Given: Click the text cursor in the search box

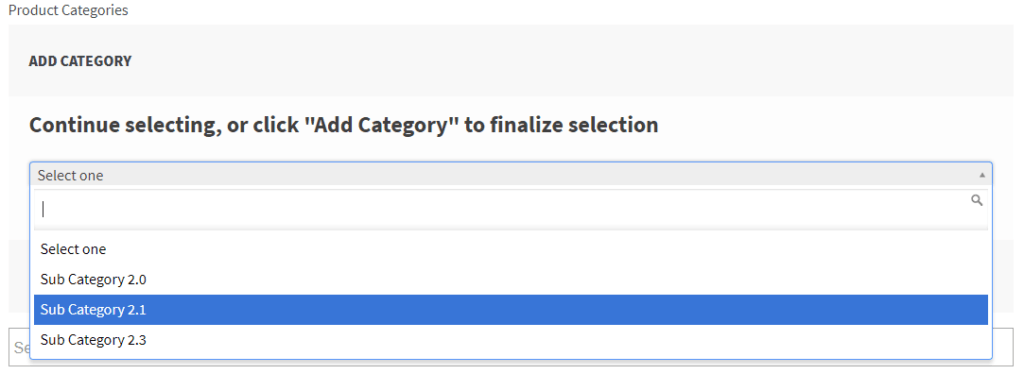Looking at the screenshot, I should 43,209.
